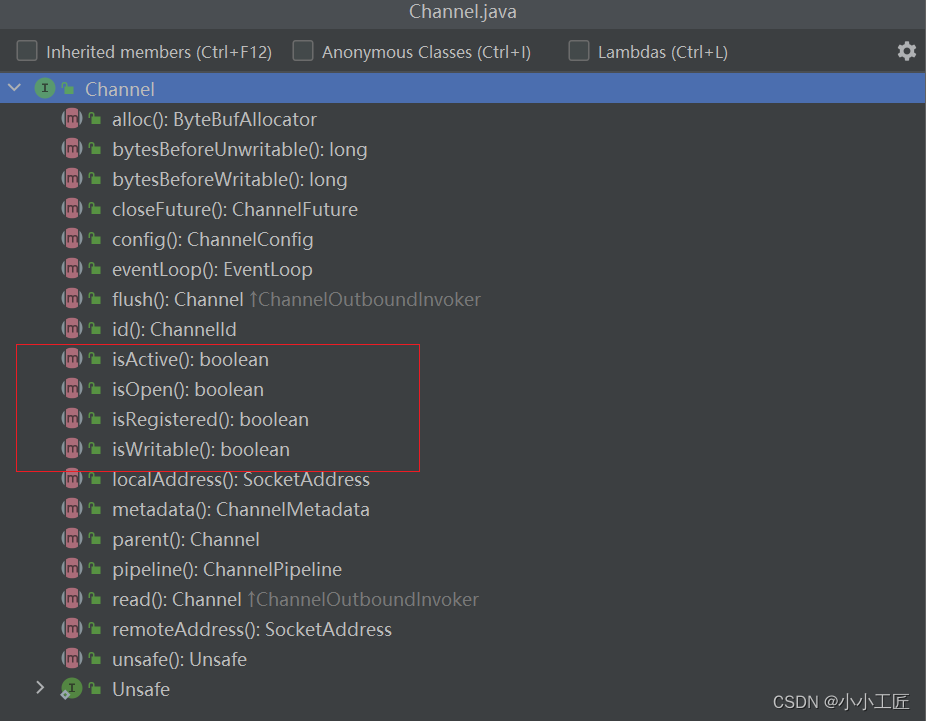Click the method icon beside remoteAddress()
The width and height of the screenshot is (926, 721).
point(72,629)
